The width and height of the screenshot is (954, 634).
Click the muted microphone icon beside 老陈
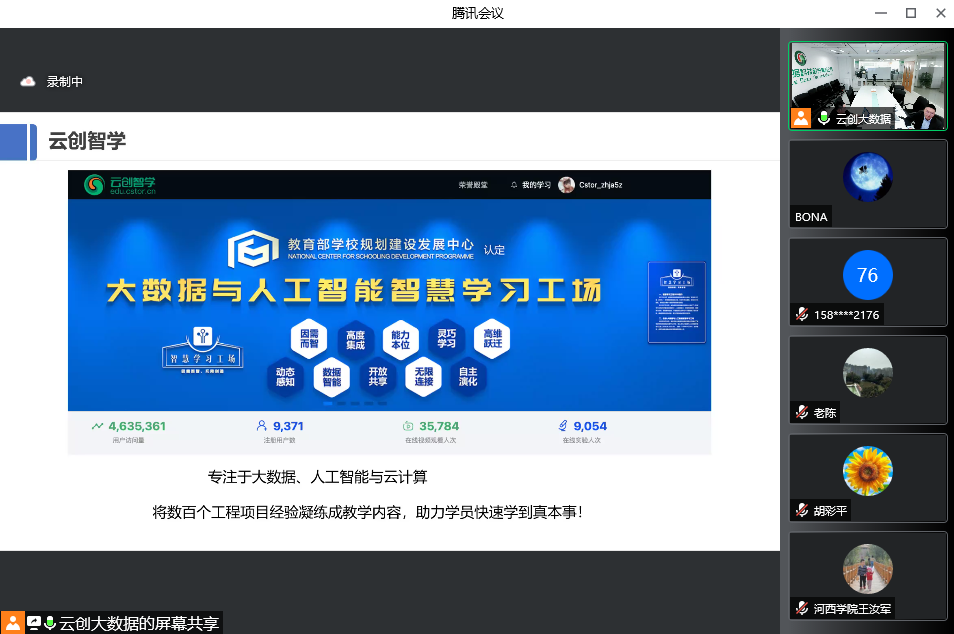pos(802,412)
